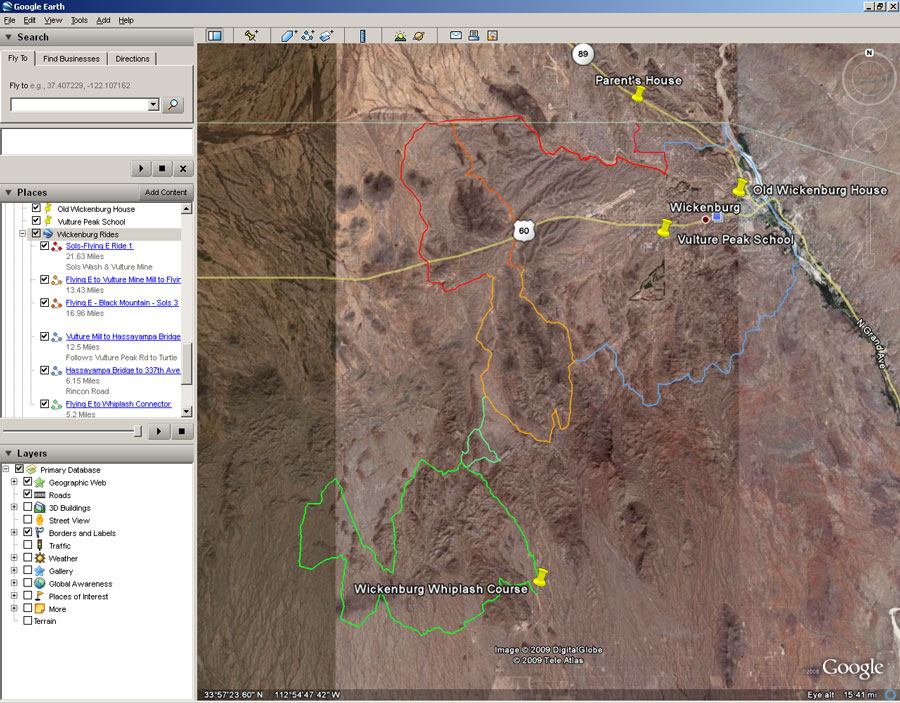This screenshot has width=900, height=703.
Task: Open Hassayampa Bridge to 337th Ave link
Action: [x=123, y=370]
